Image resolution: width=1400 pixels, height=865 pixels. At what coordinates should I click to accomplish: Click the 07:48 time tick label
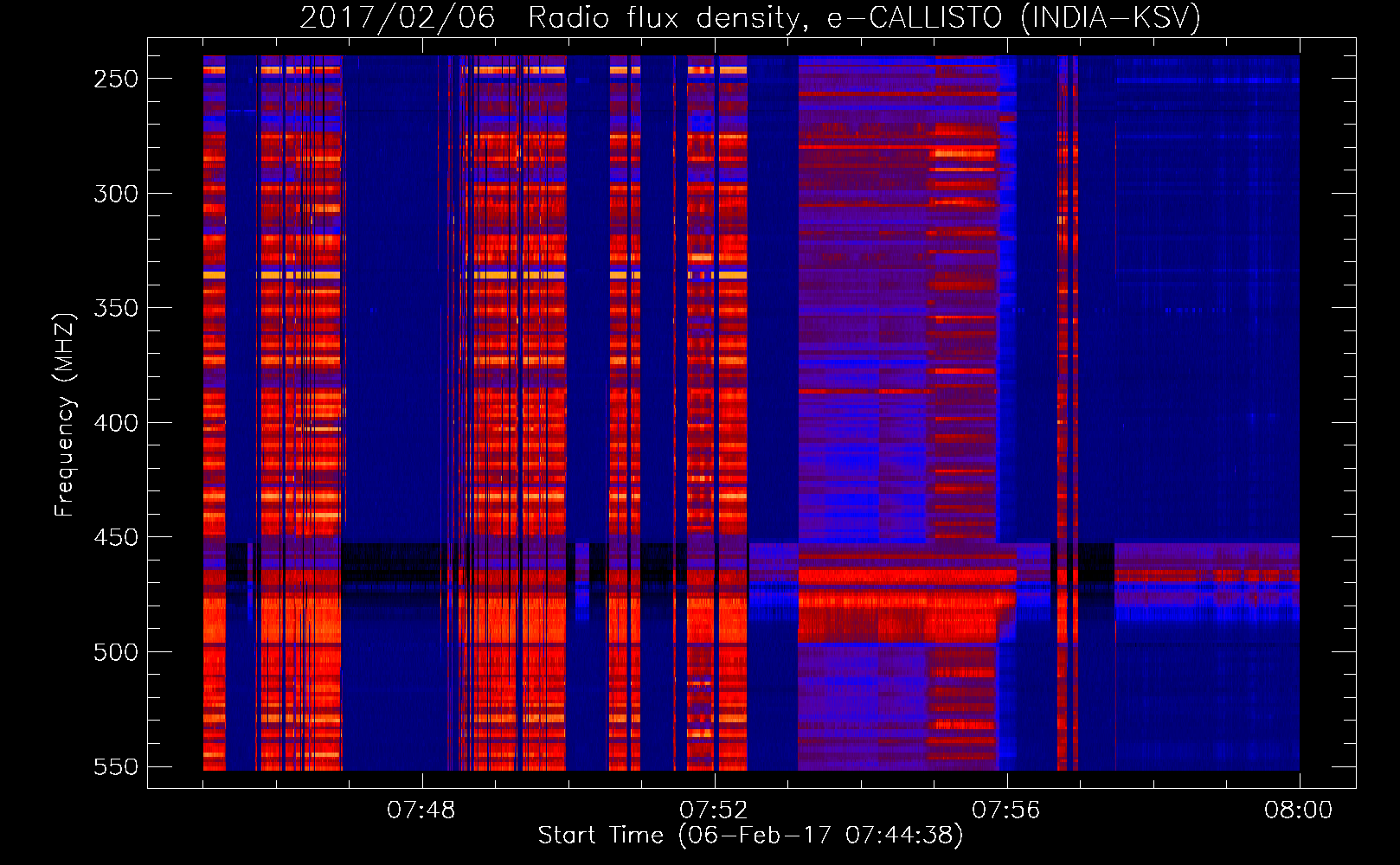421,811
